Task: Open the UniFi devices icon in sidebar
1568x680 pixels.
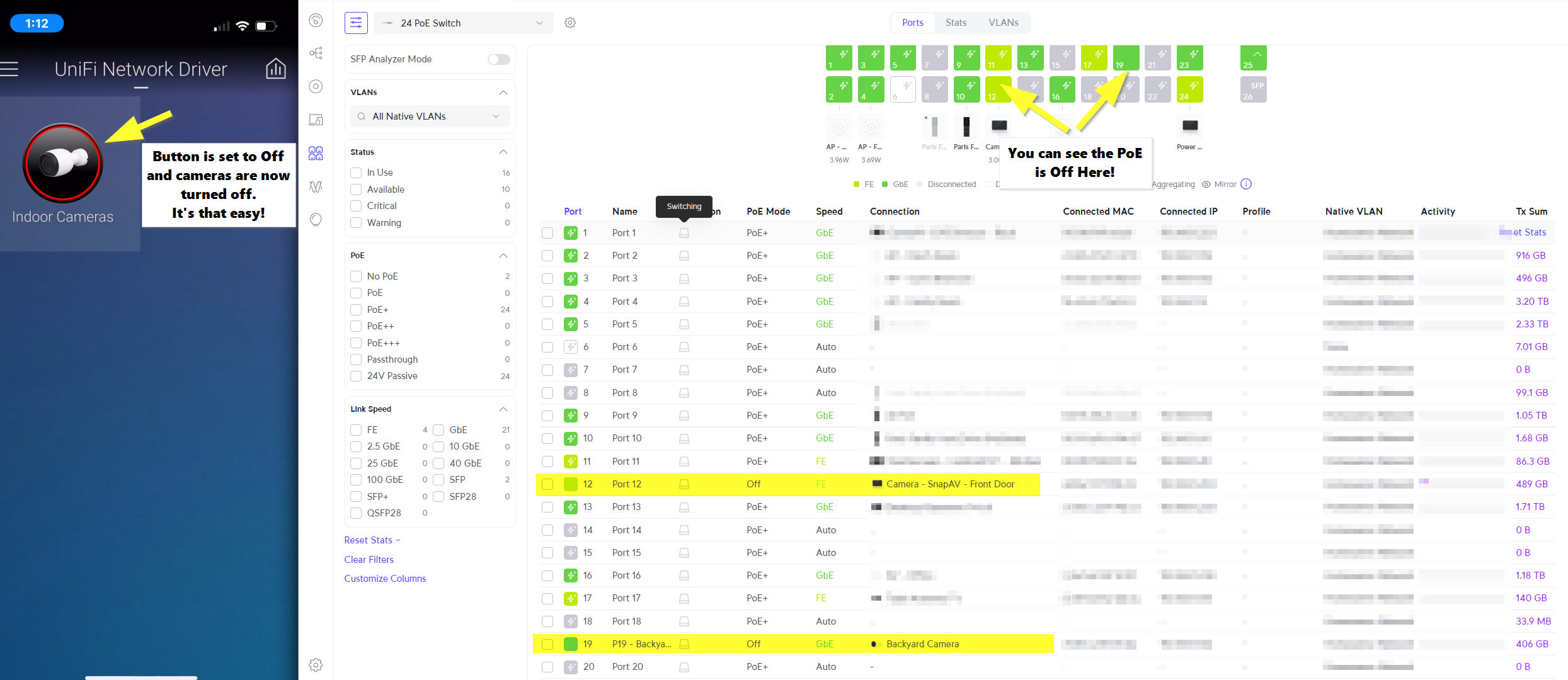Action: [316, 86]
